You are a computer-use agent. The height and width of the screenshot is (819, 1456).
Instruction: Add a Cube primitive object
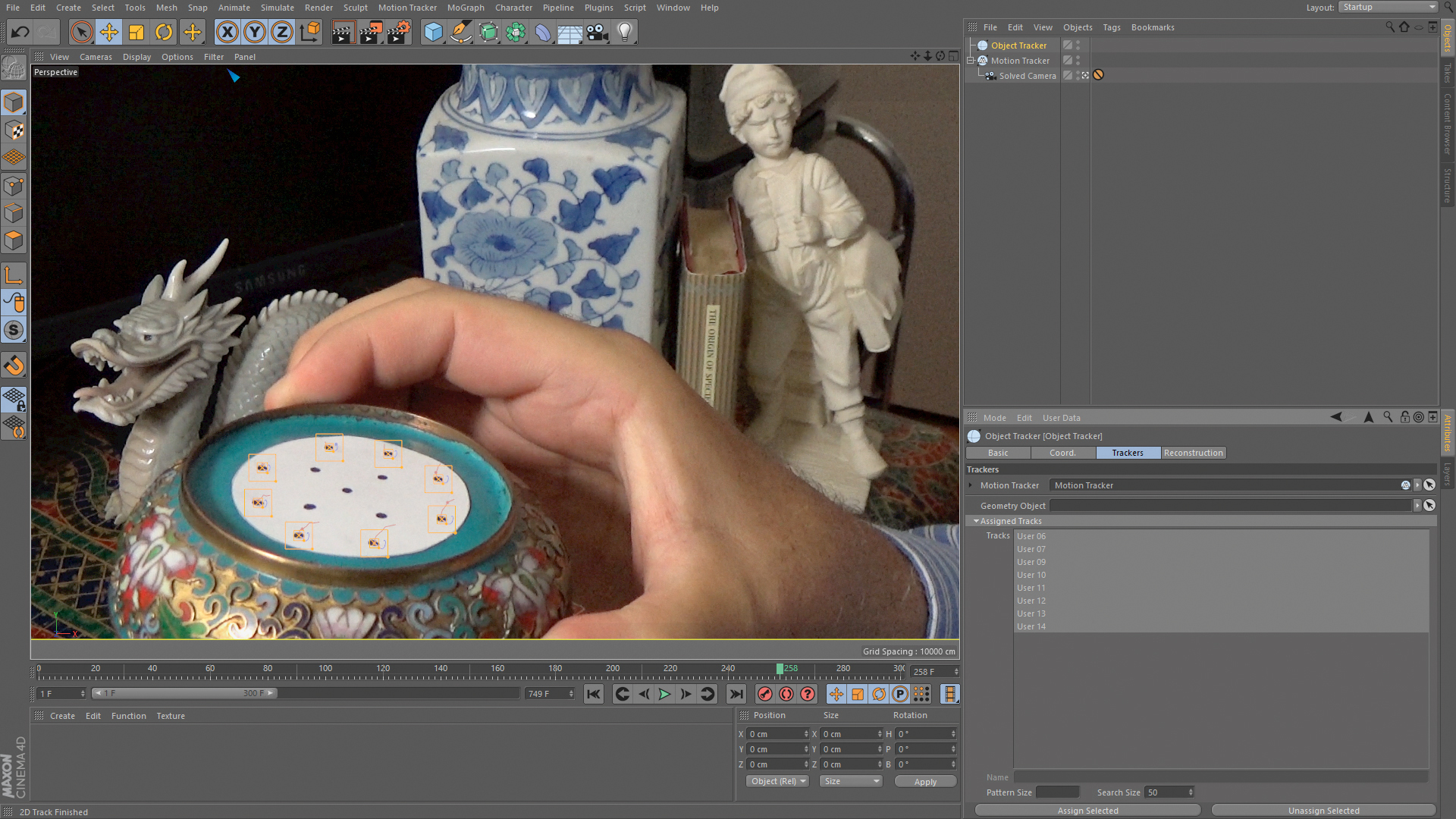click(x=433, y=33)
